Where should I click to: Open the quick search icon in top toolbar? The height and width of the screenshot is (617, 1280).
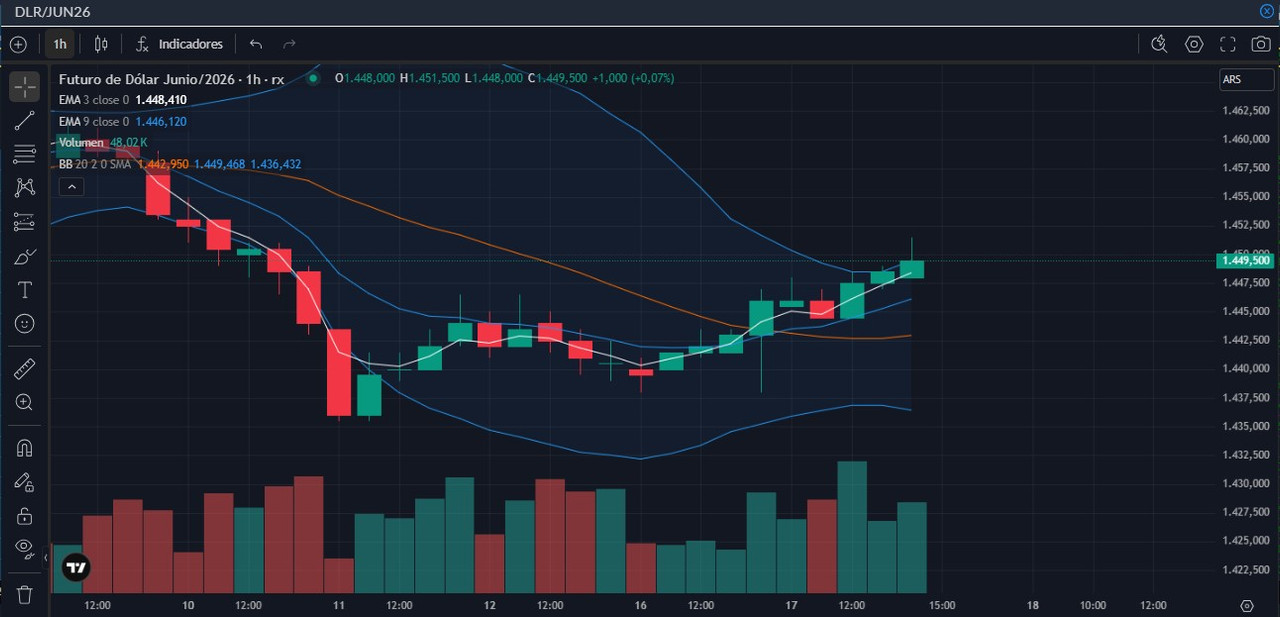click(1159, 44)
